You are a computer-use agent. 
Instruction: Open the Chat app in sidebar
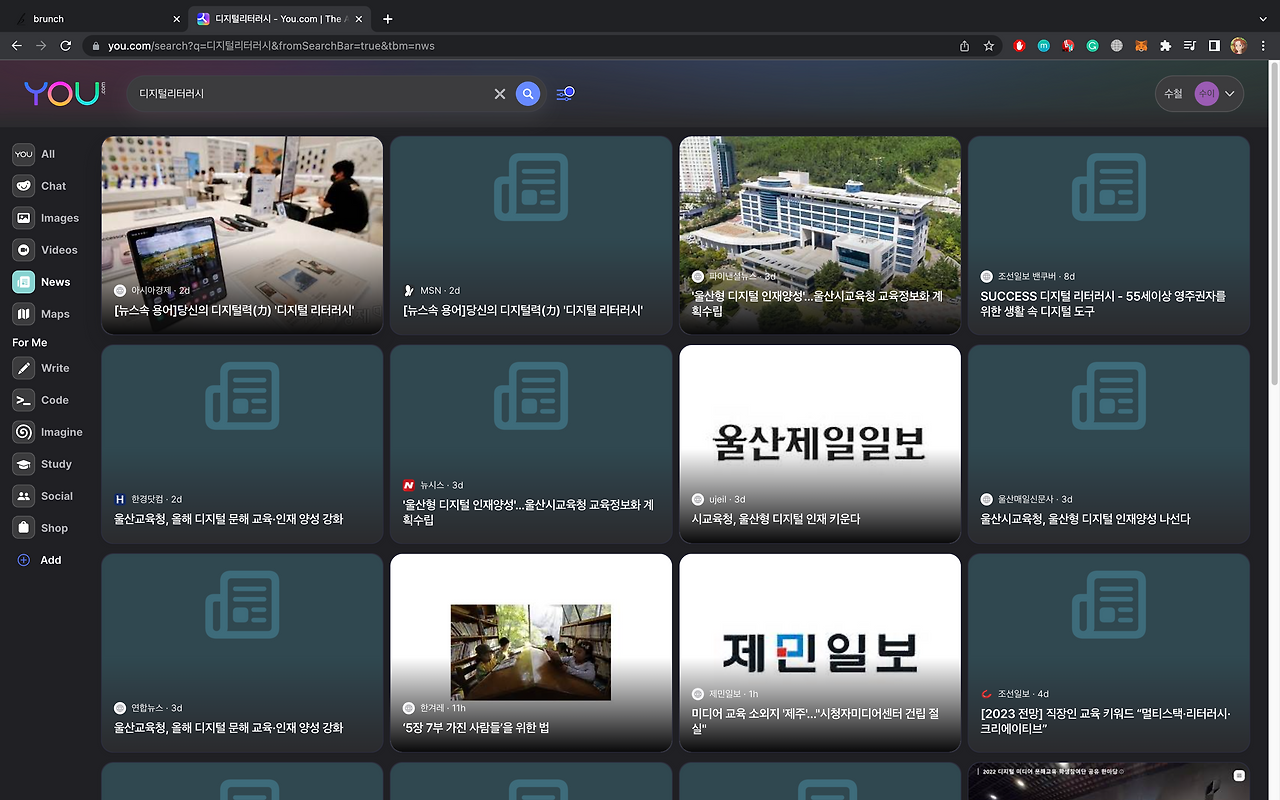(40, 186)
